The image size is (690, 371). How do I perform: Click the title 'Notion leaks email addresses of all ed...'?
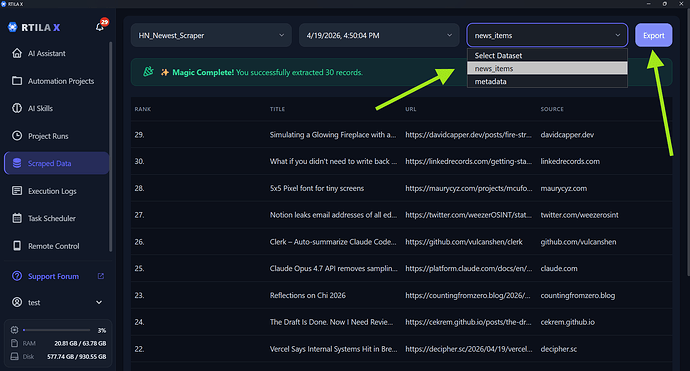coord(333,215)
